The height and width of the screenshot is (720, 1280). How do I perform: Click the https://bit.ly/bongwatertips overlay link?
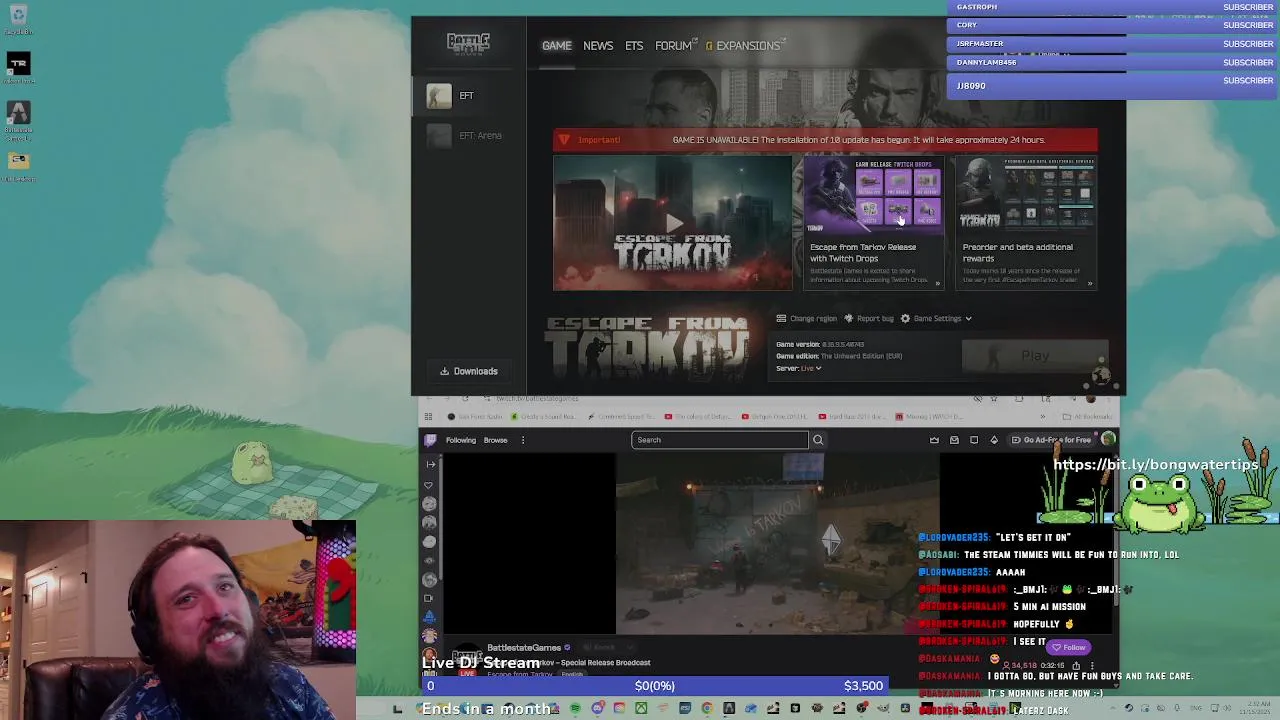click(x=1155, y=465)
